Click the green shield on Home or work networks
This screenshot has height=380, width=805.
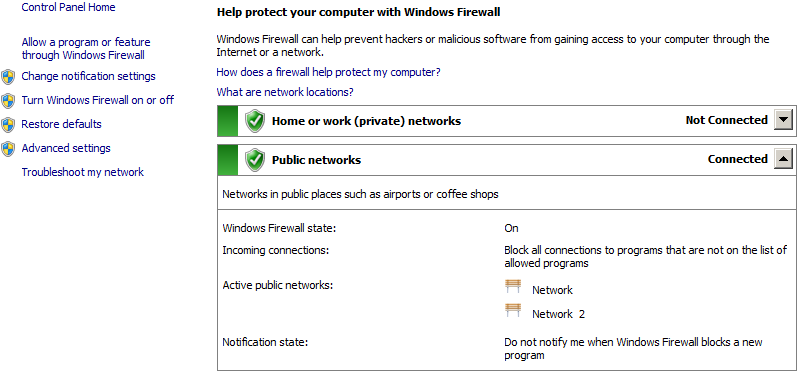point(255,121)
